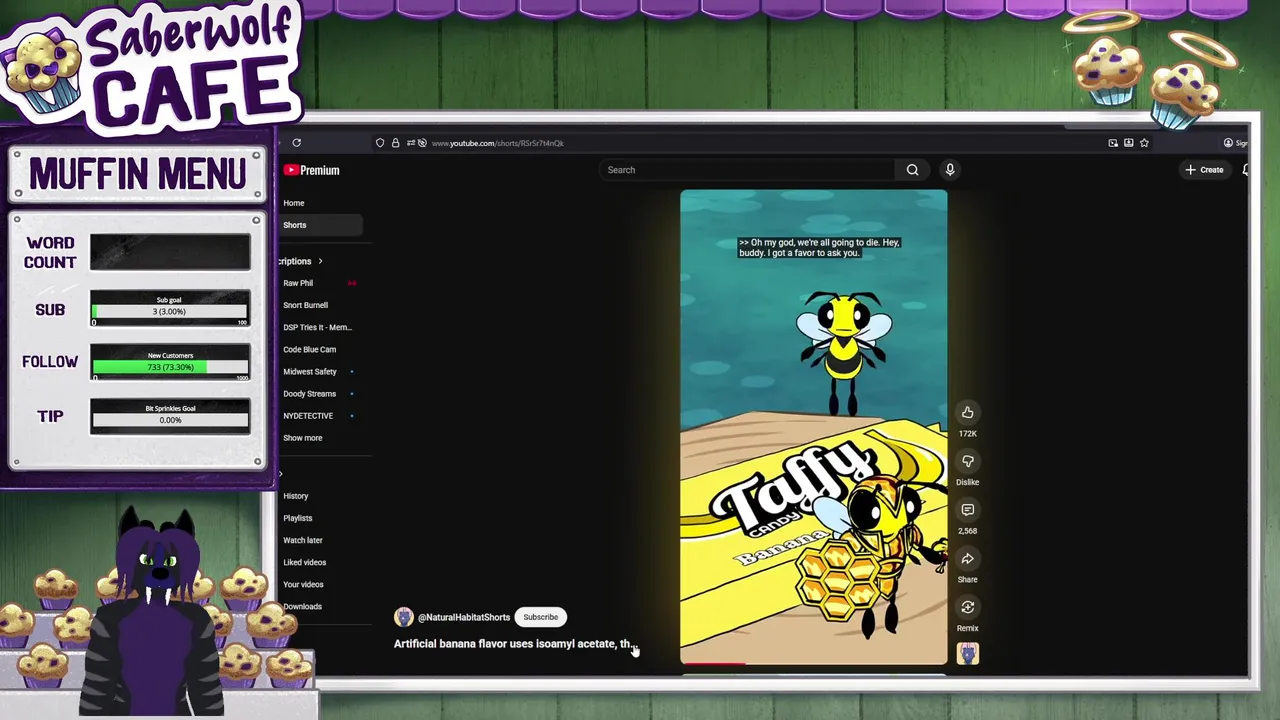Click the YouTube Shorts URL in the address bar
Image resolution: width=1280 pixels, height=720 pixels.
tap(497, 143)
